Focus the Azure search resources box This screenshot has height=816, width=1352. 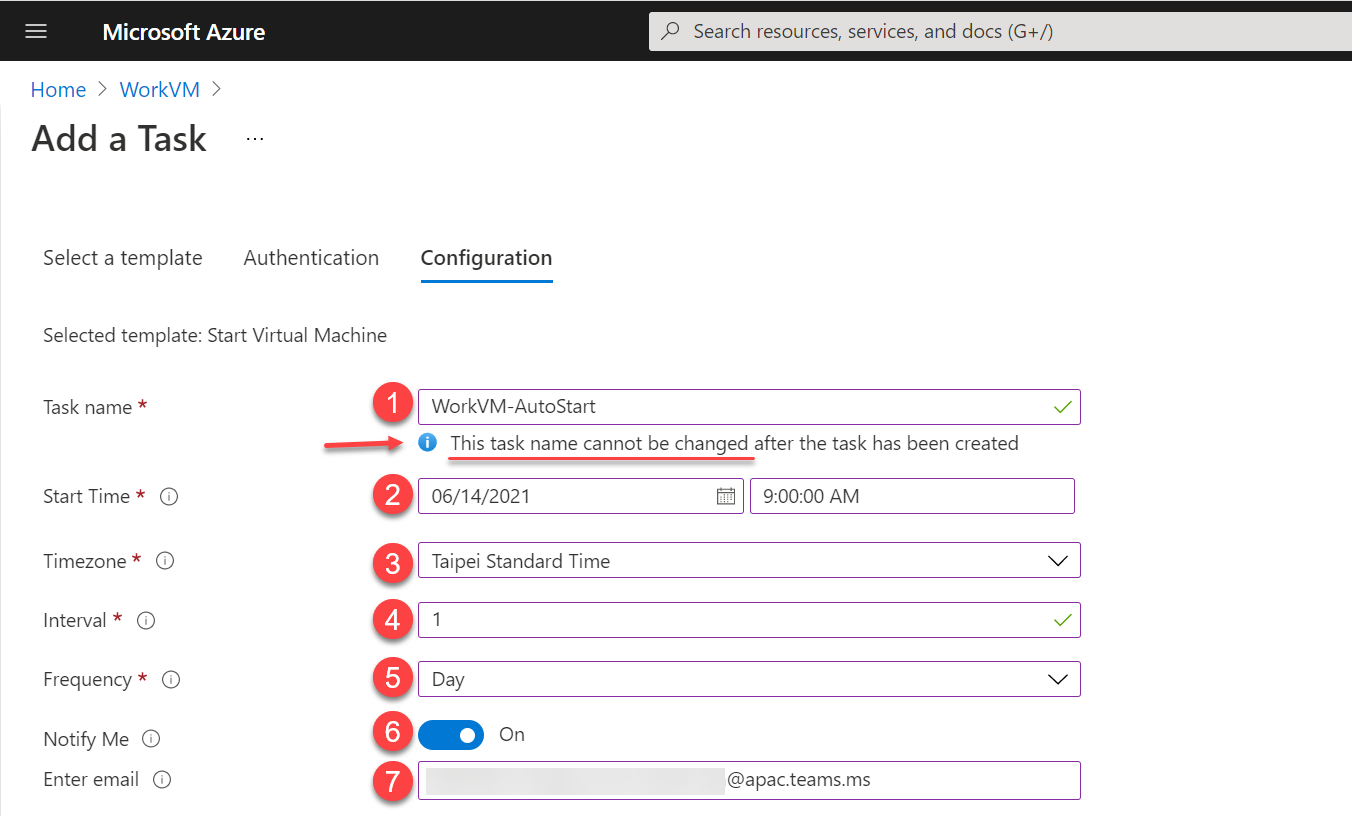(x=1000, y=31)
